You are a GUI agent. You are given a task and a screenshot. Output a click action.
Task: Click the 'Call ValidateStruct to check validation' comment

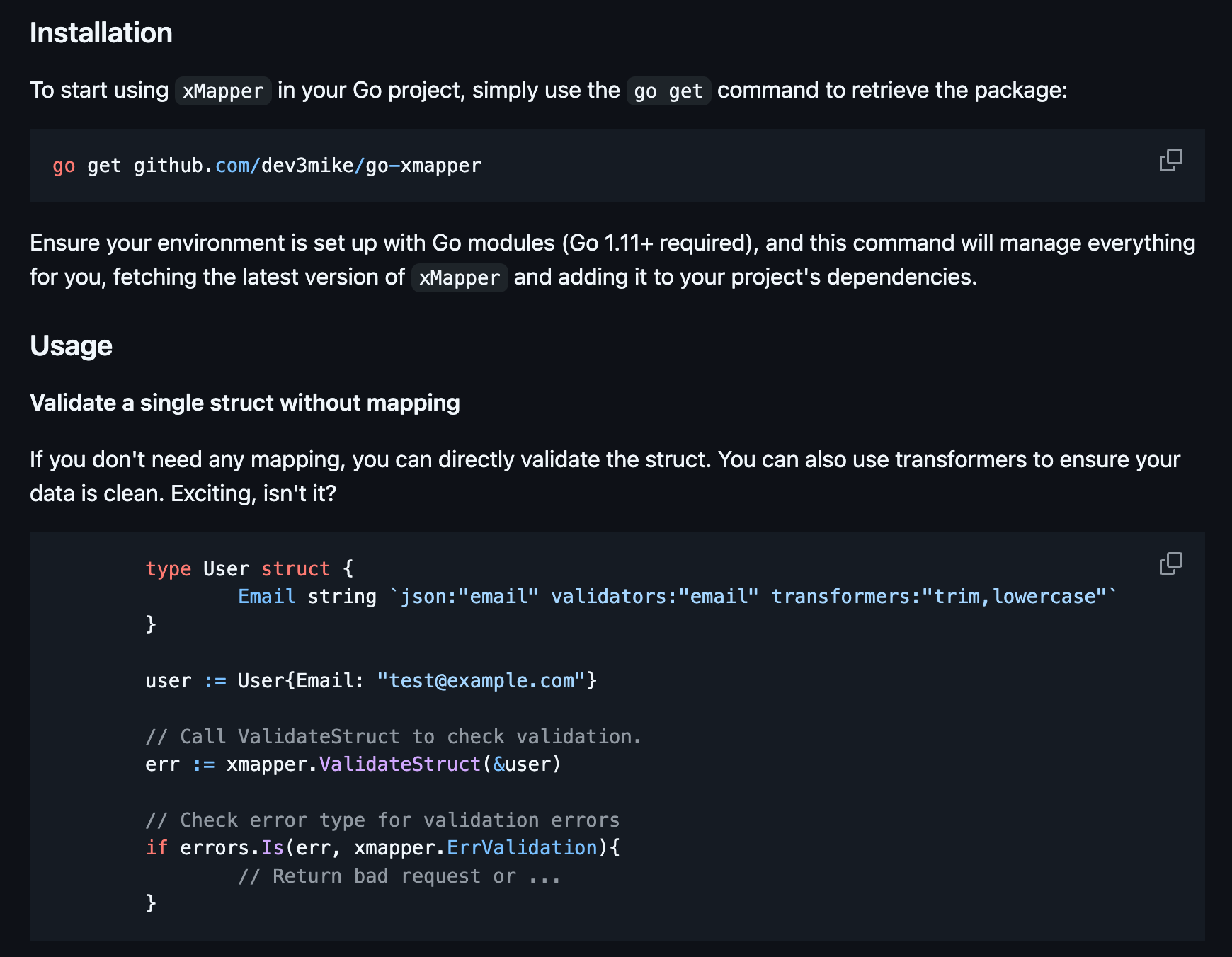point(393,736)
